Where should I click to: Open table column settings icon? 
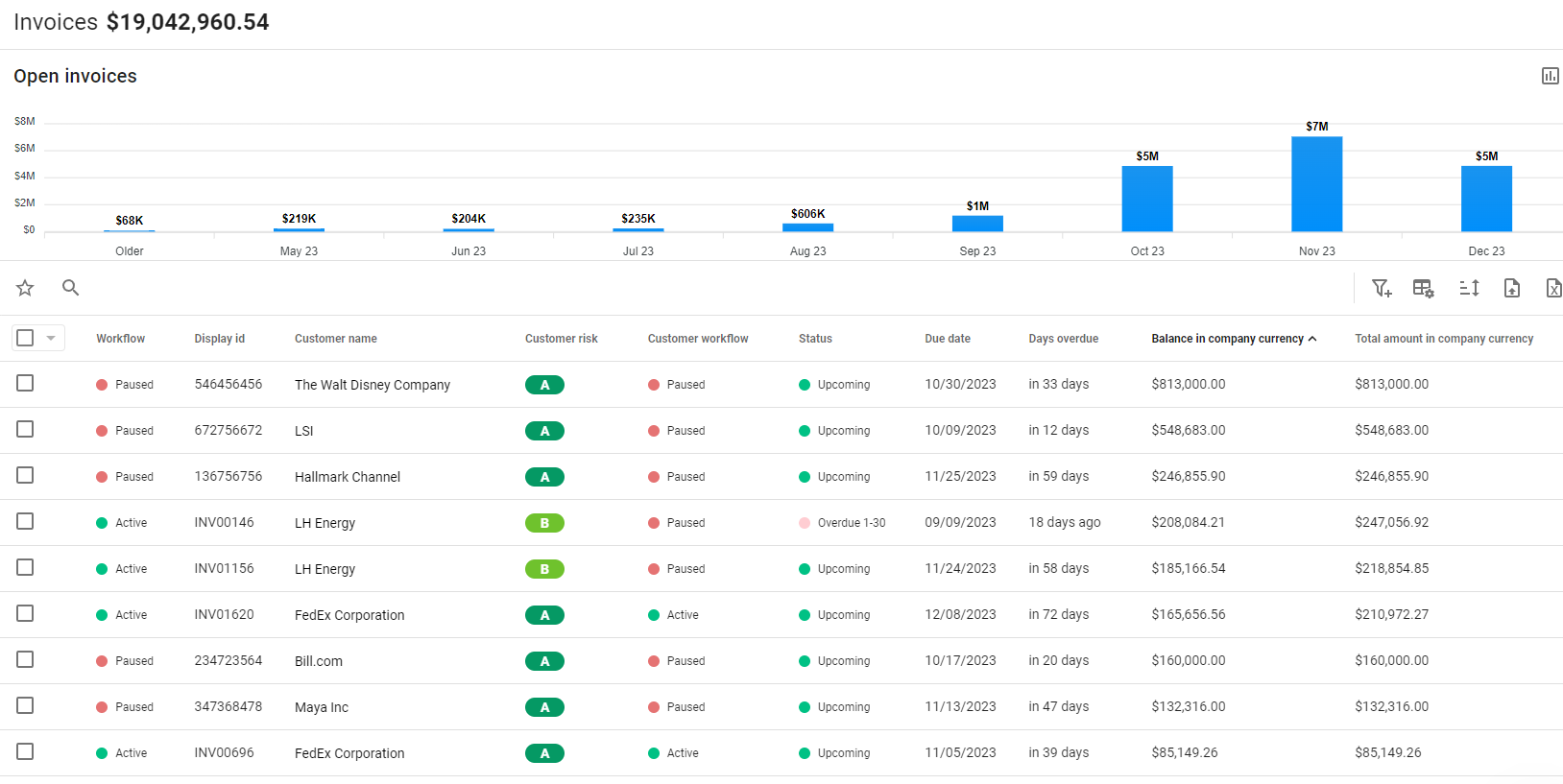point(1423,288)
